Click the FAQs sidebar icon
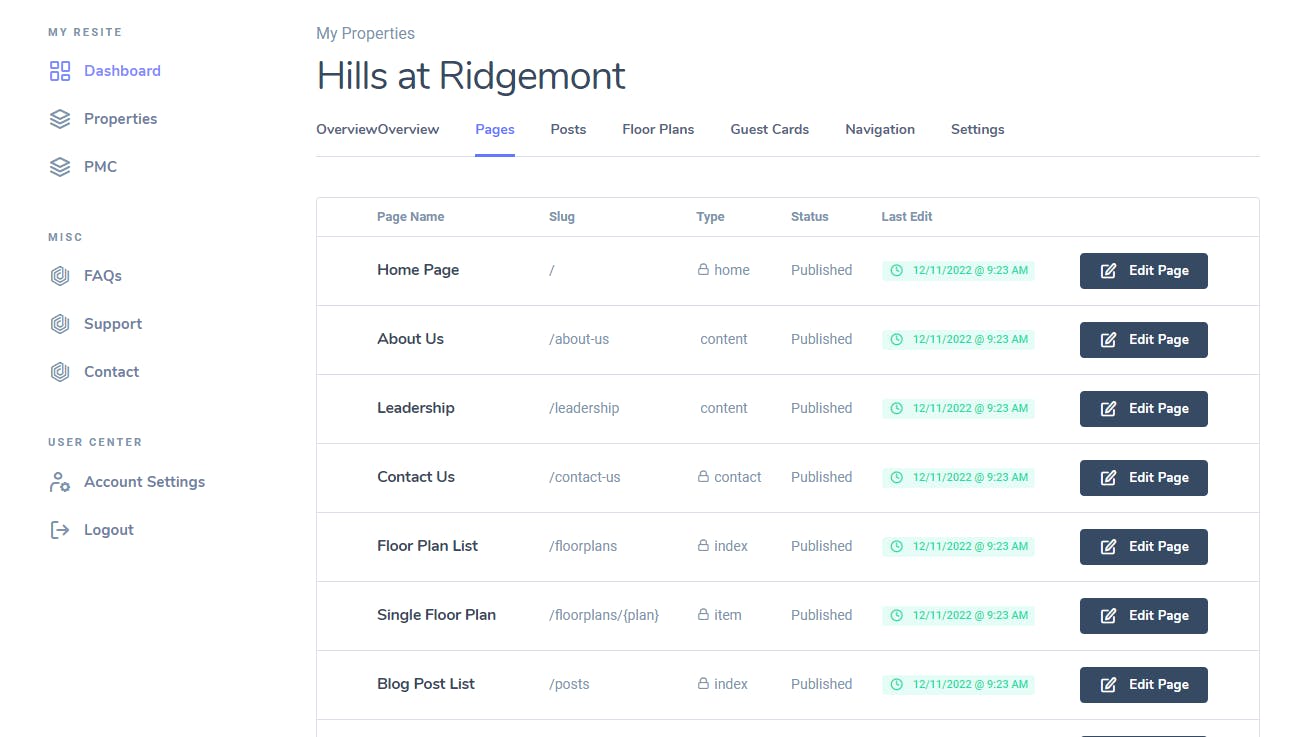Viewport: 1312px width, 737px height. (x=60, y=276)
